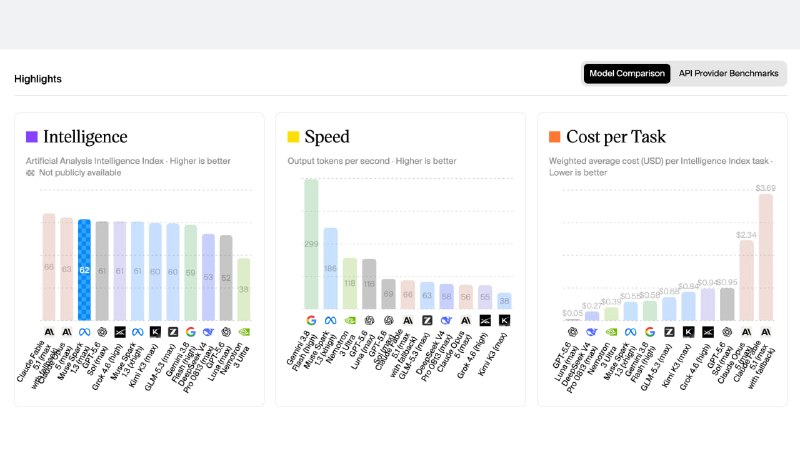The height and width of the screenshot is (461, 800).
Task: Click OpenAI icon for GPT-5.6 Luna in Intelligence chart
Action: [226, 332]
